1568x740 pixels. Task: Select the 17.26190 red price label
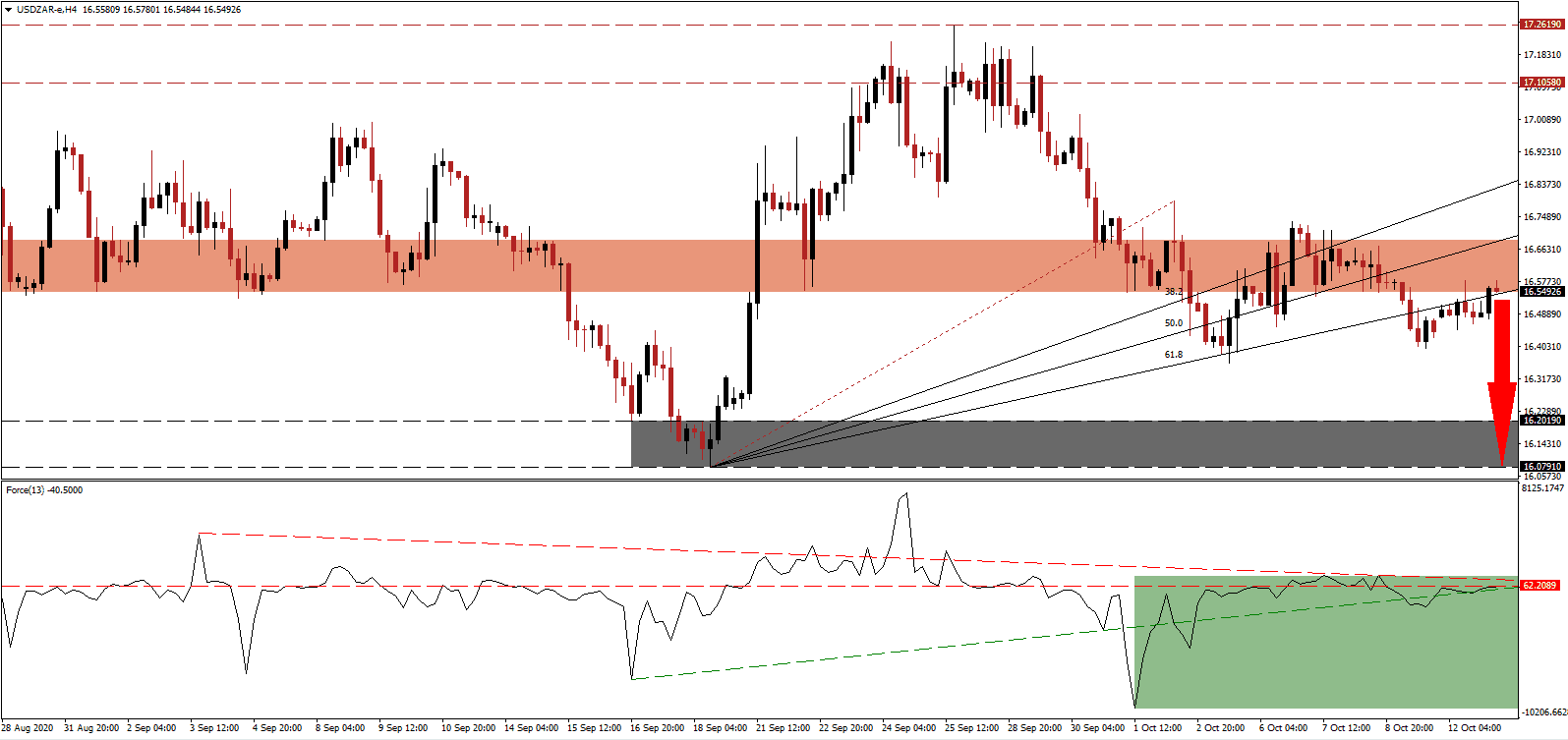click(1540, 25)
